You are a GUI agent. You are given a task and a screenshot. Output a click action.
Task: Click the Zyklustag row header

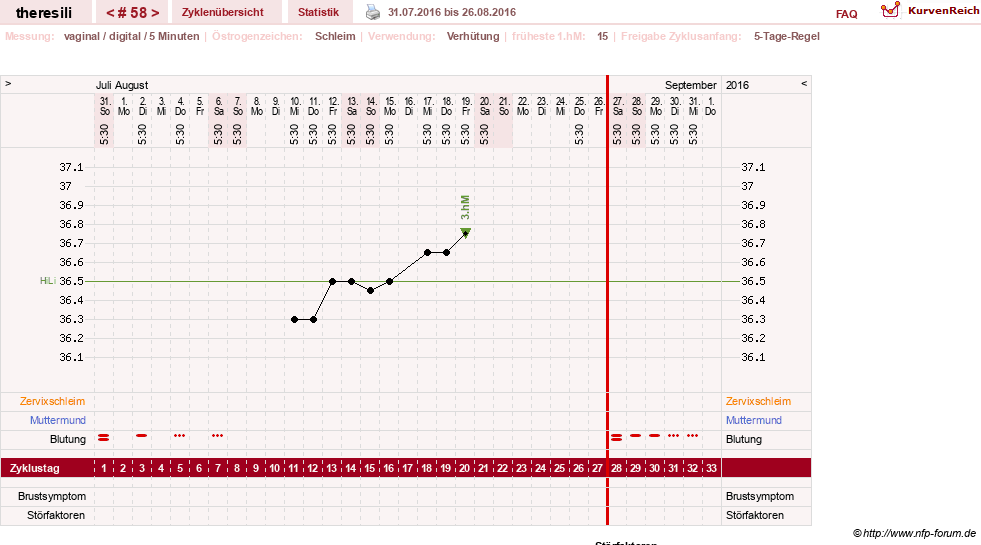coord(35,468)
